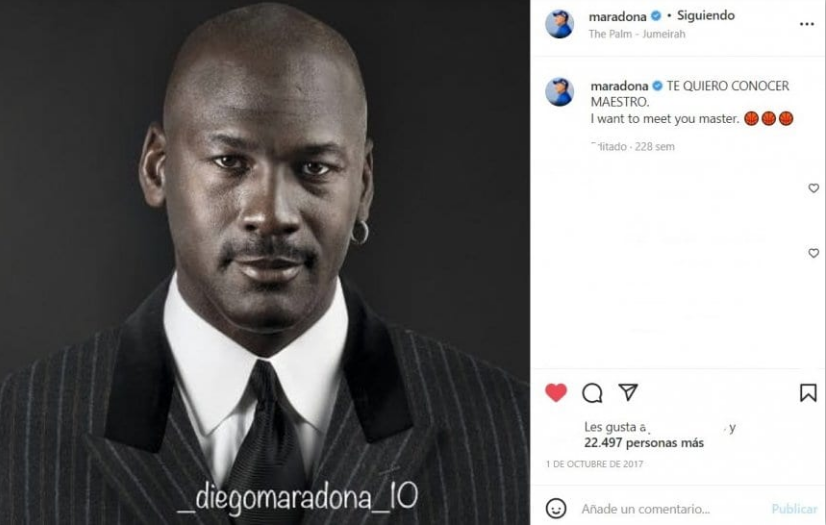
Task: Open the maradona profile picture in header
Action: tap(559, 24)
